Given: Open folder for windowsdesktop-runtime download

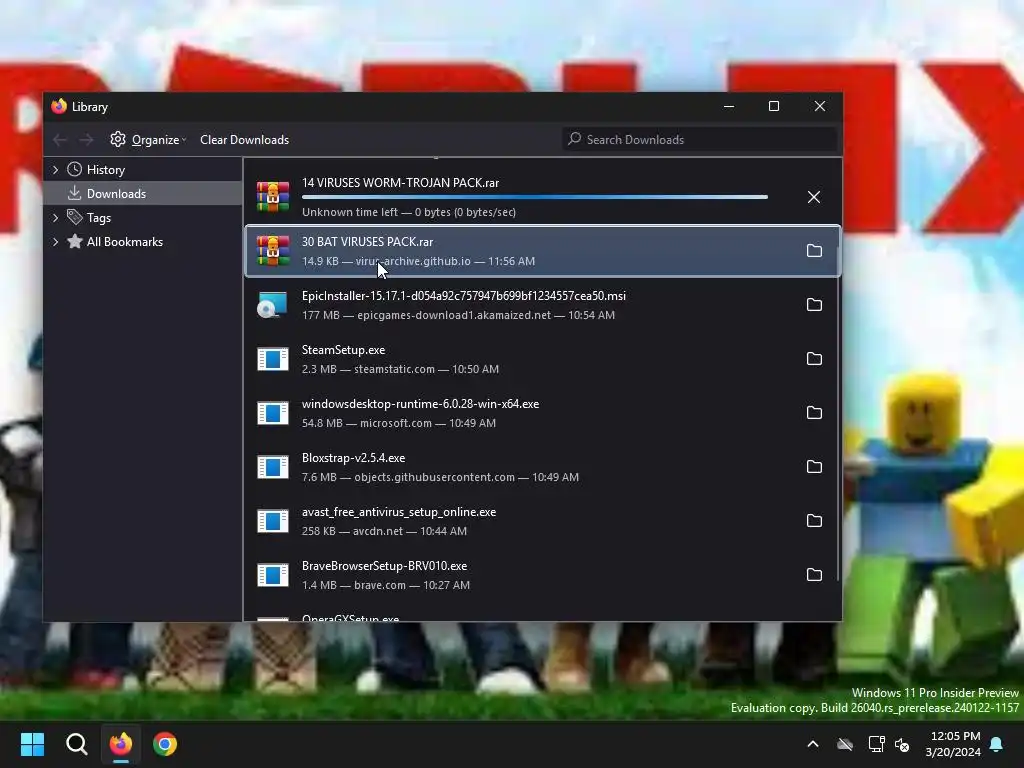Looking at the screenshot, I should (814, 413).
